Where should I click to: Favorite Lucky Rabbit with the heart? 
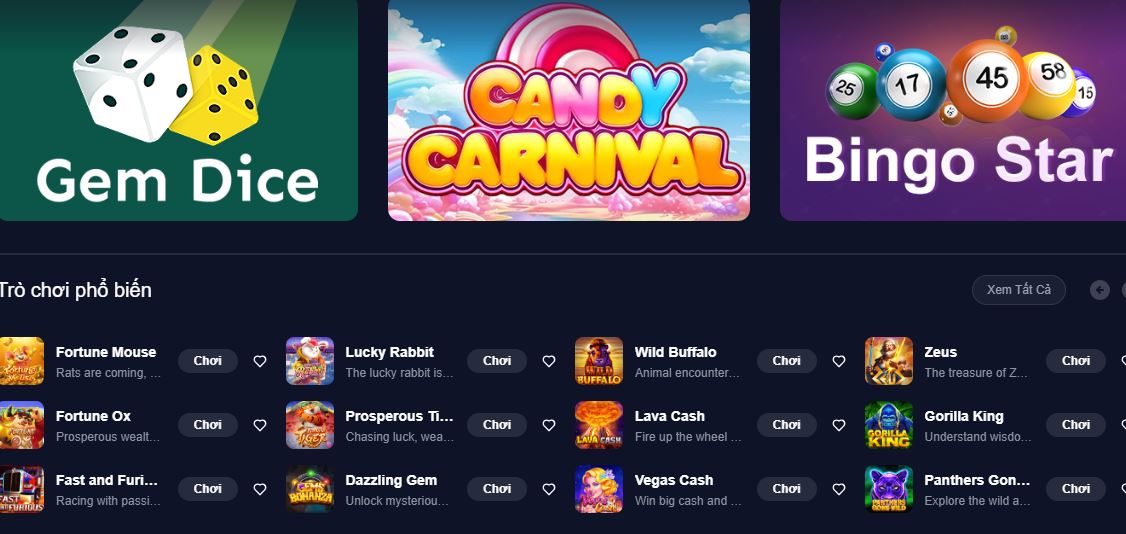point(549,361)
